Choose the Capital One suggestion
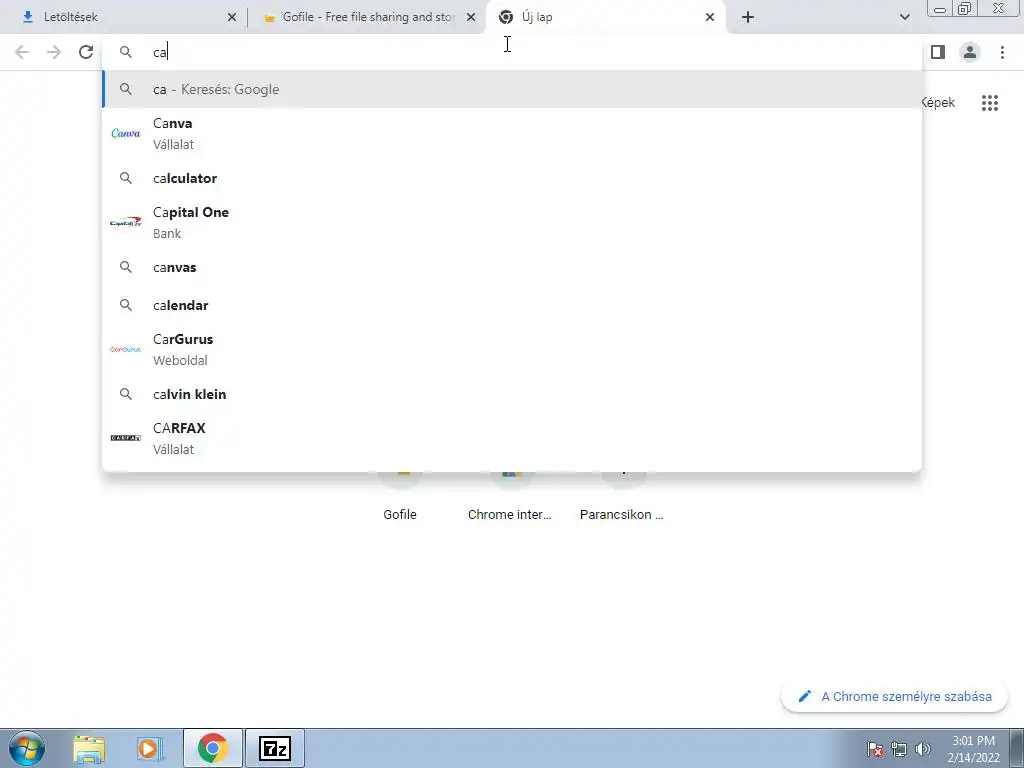The width and height of the screenshot is (1024, 768). click(x=512, y=222)
